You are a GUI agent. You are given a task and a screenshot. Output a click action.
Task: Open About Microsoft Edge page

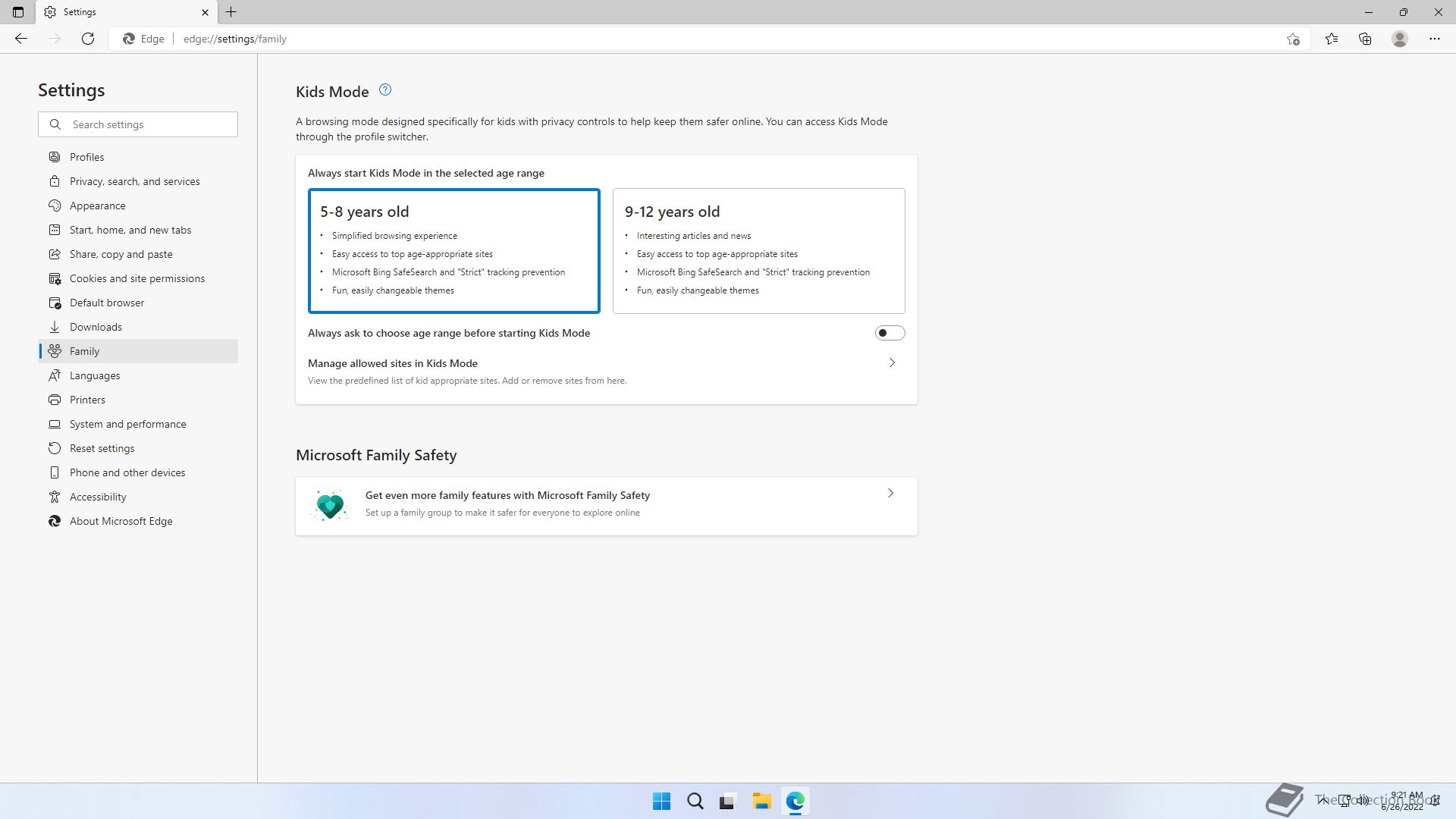(x=138, y=521)
